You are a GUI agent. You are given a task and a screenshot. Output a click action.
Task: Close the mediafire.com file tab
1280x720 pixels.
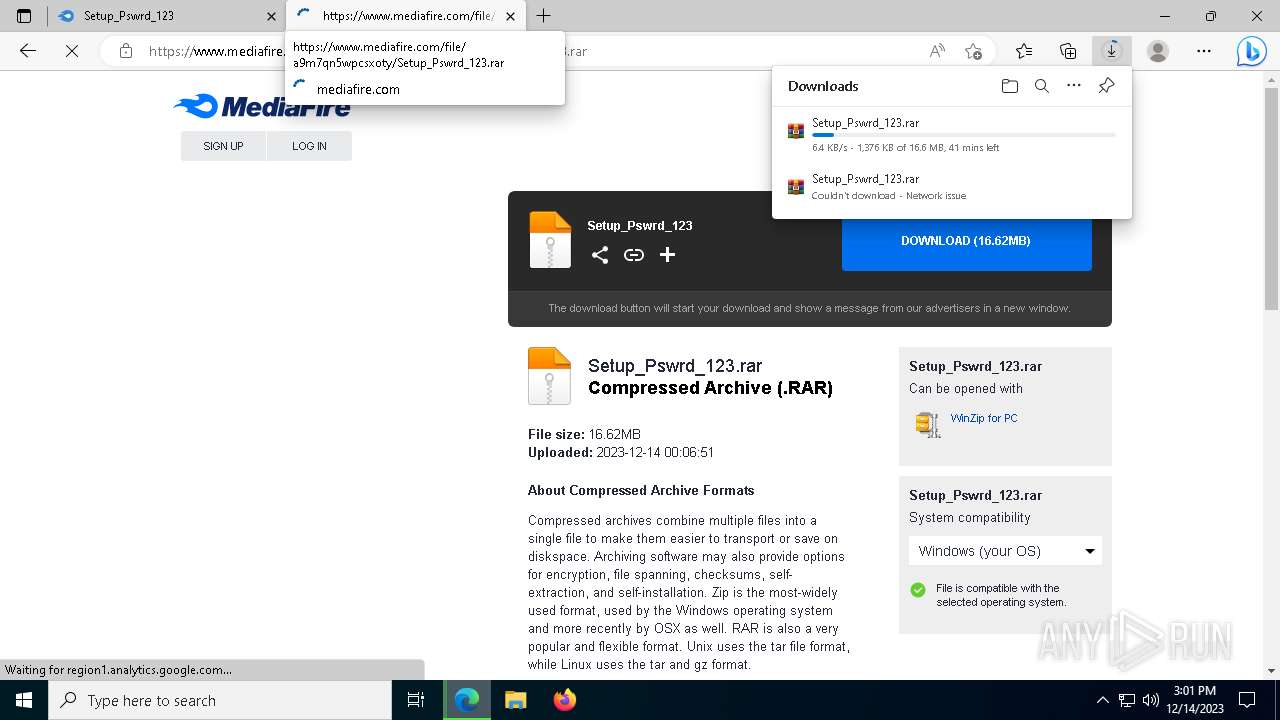click(x=511, y=16)
